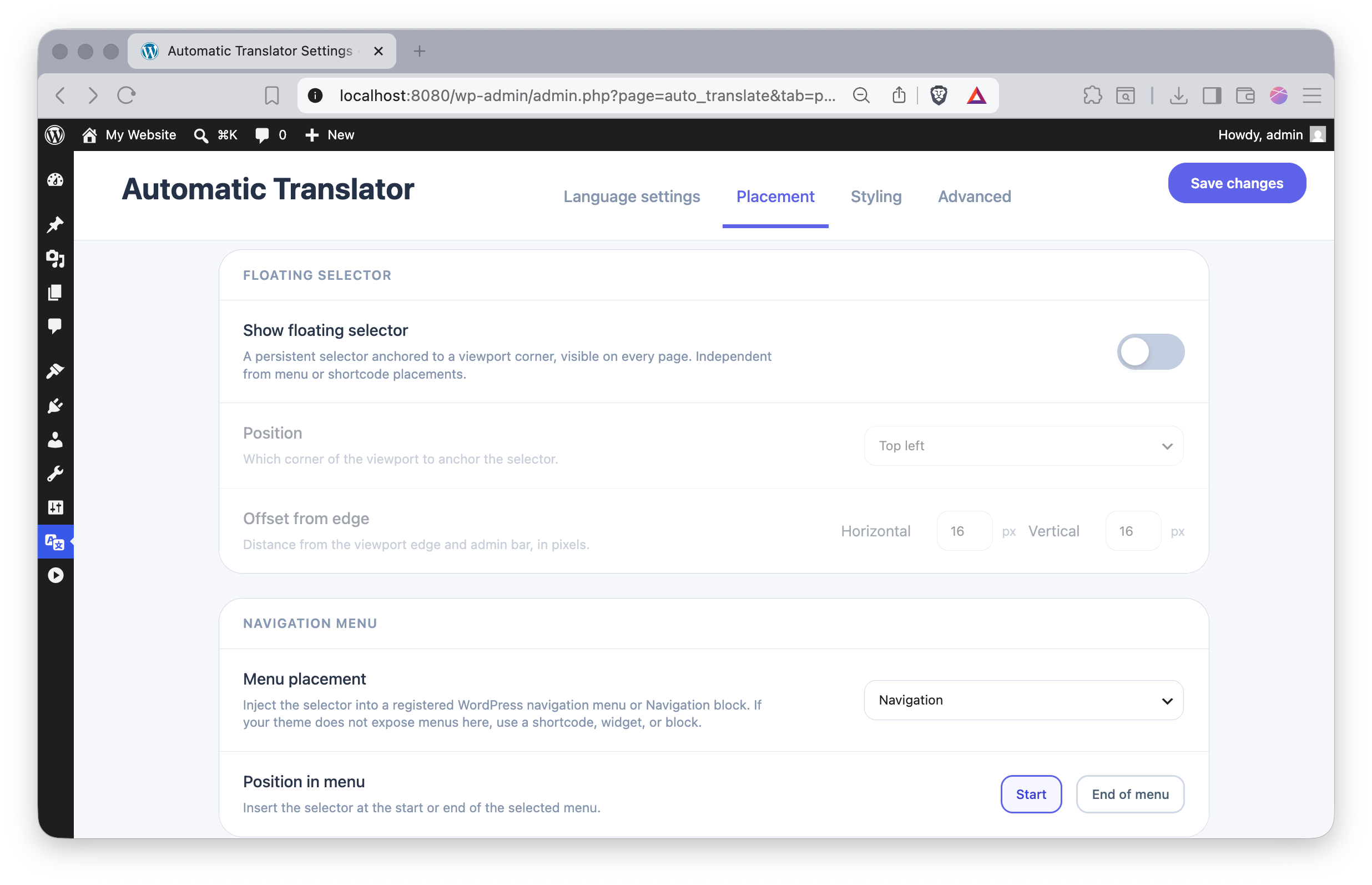Screen dimensions: 1372x885
Task: Open the Pages sidebar icon
Action: tap(55, 293)
